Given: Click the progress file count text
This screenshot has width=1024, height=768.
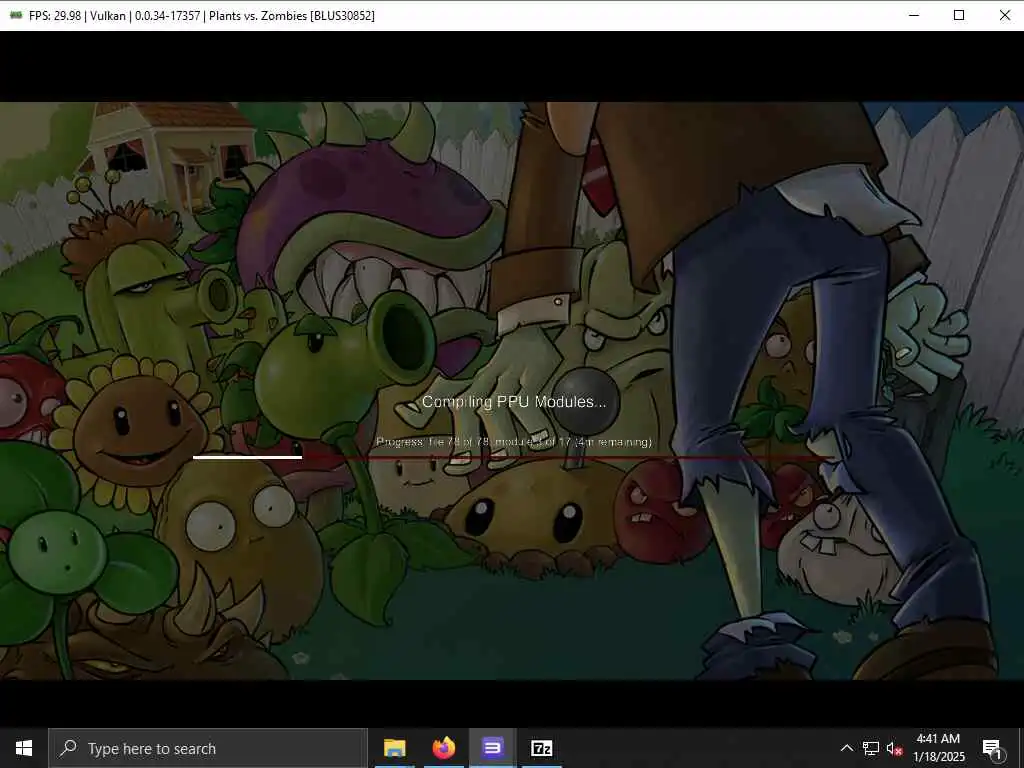Looking at the screenshot, I should (514, 442).
